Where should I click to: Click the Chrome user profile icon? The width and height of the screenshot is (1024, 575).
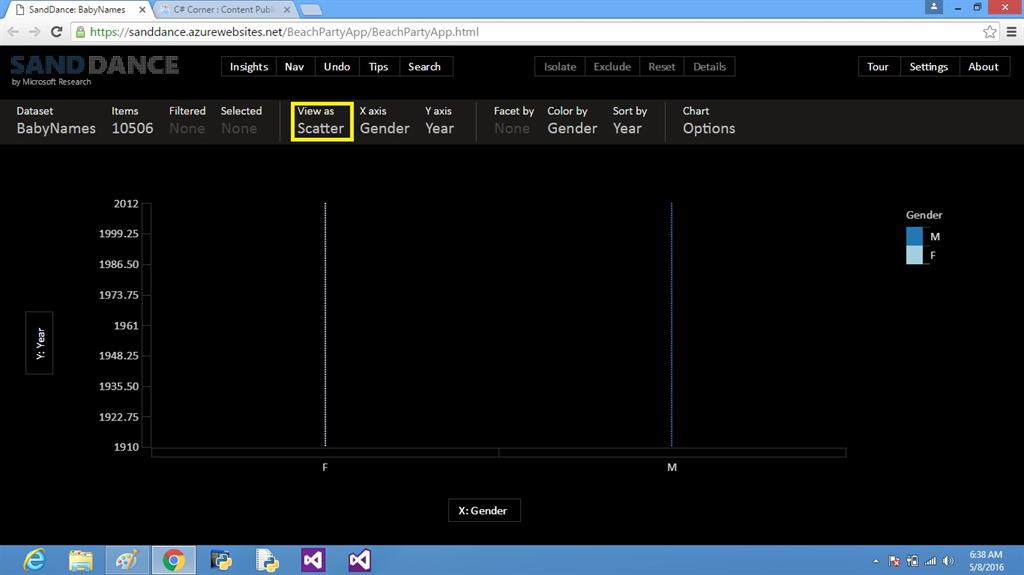pyautogui.click(x=934, y=7)
